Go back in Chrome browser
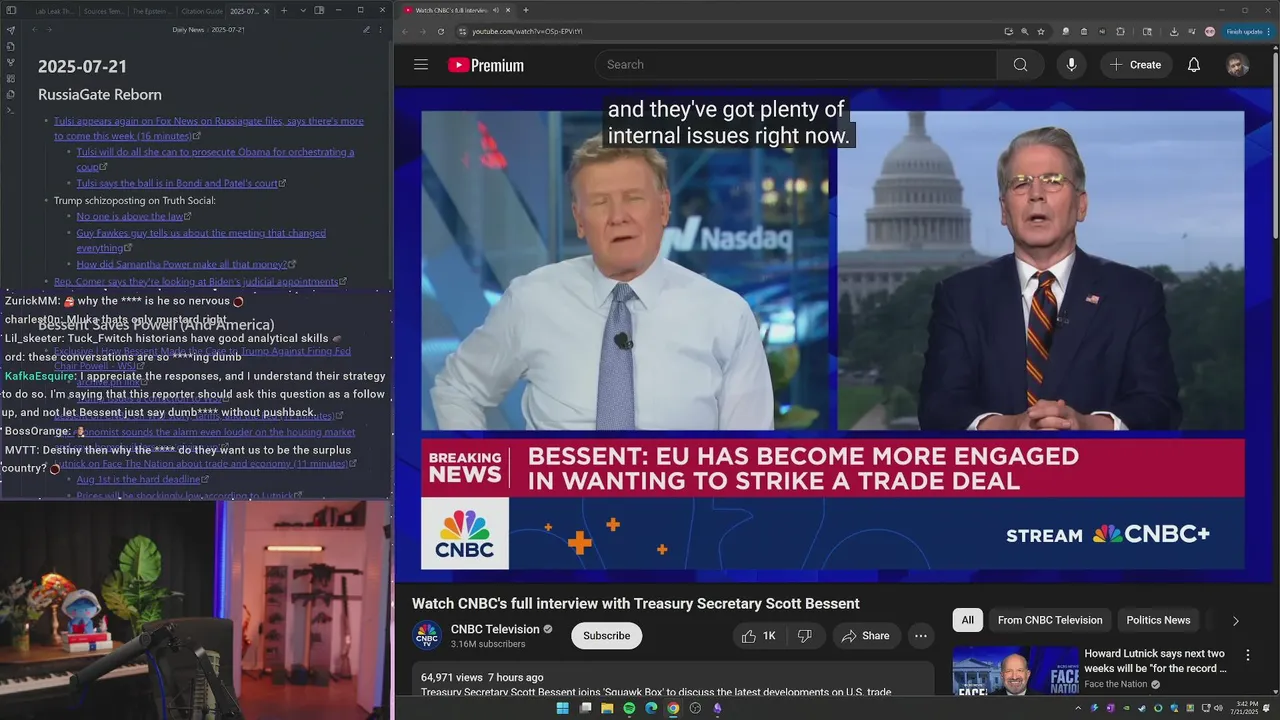The image size is (1280, 720). click(404, 31)
